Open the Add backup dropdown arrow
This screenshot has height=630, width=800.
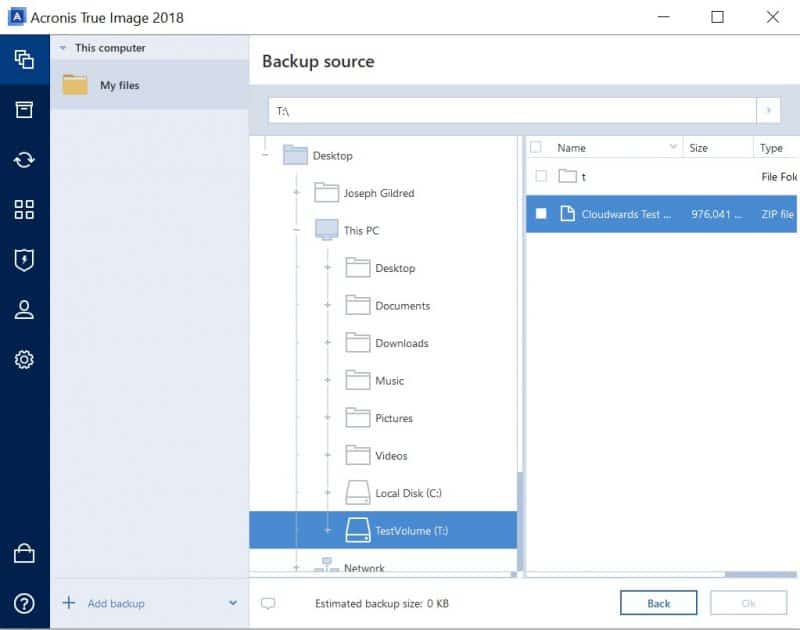pos(233,603)
